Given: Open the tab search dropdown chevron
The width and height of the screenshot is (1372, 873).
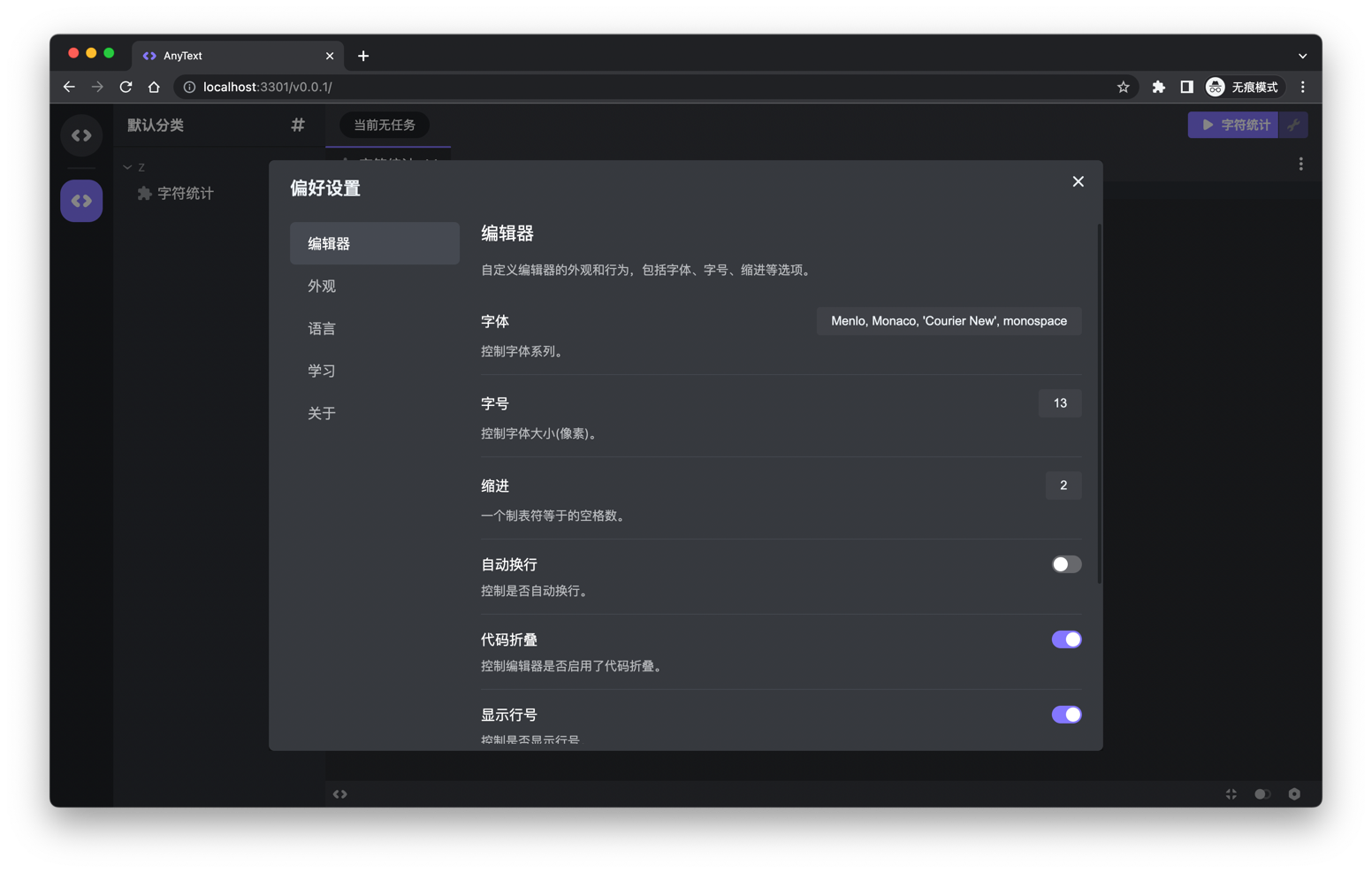Looking at the screenshot, I should pyautogui.click(x=1302, y=56).
